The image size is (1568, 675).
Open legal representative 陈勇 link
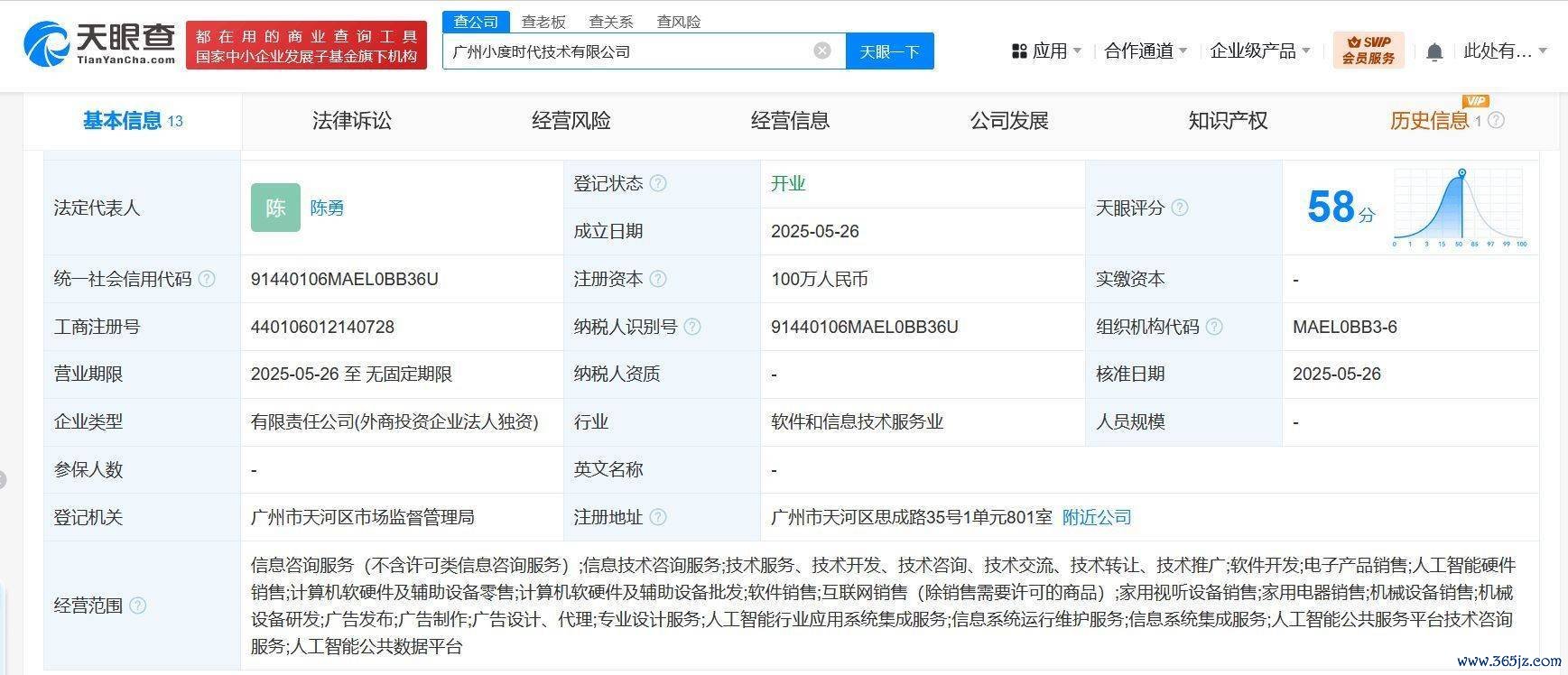(327, 208)
